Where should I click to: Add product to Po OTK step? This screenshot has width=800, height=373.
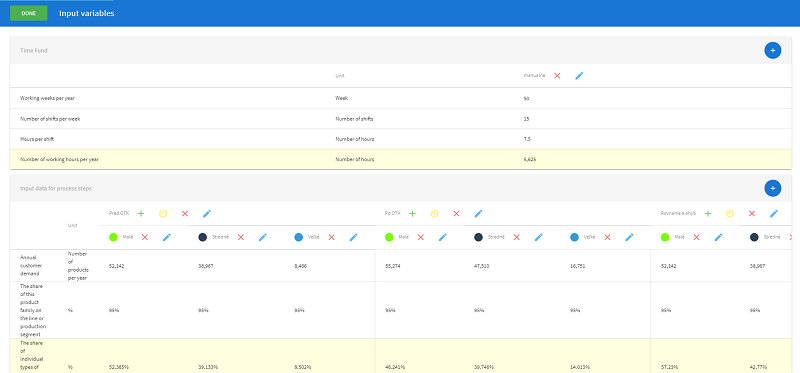[412, 213]
